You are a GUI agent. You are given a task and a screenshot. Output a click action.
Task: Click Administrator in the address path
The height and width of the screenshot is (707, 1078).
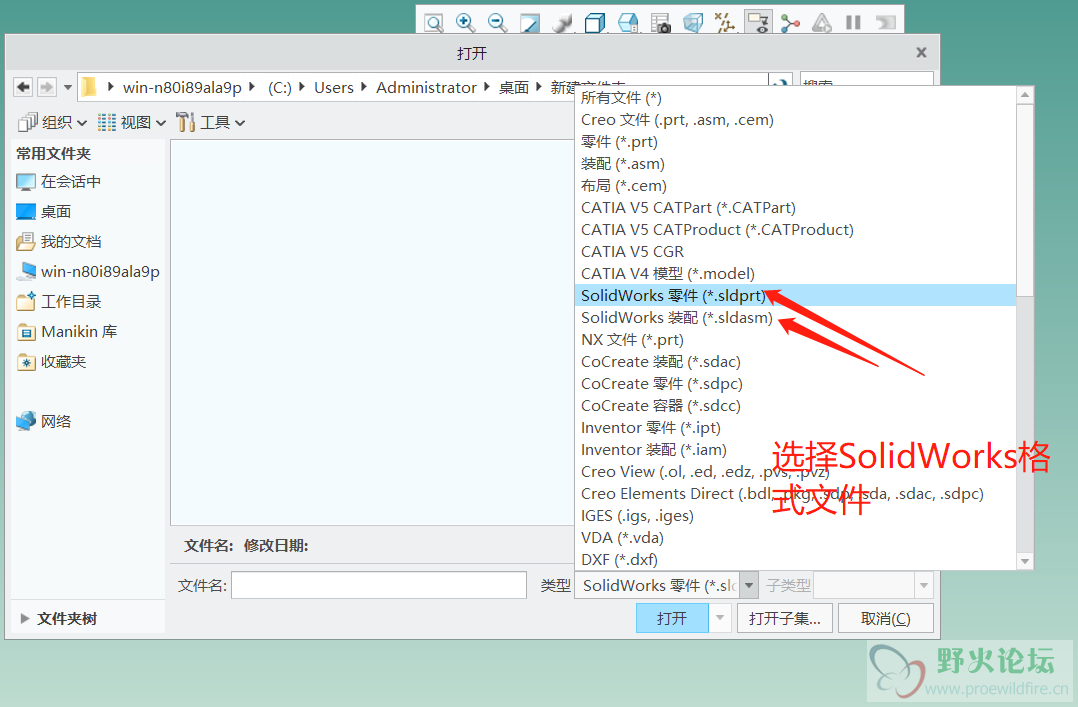click(x=426, y=88)
